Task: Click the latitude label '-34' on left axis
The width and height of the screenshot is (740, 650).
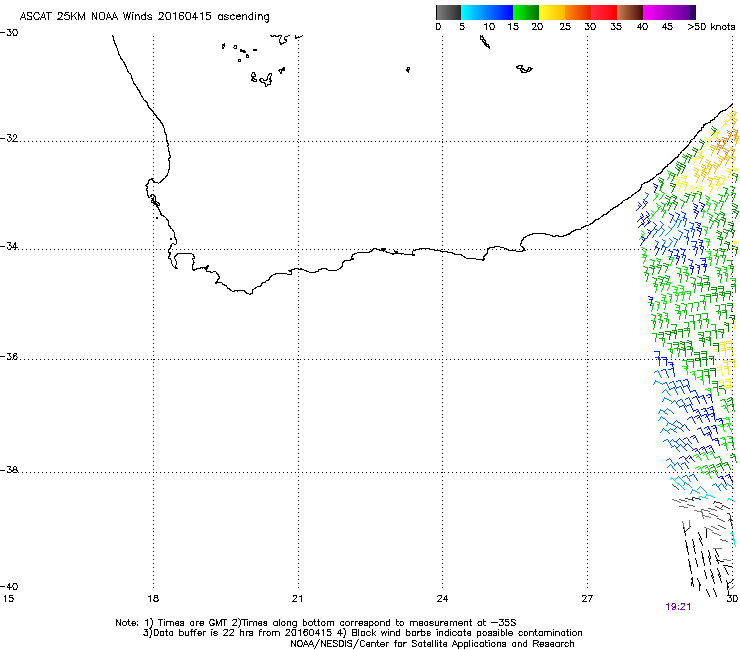Action: click(9, 246)
